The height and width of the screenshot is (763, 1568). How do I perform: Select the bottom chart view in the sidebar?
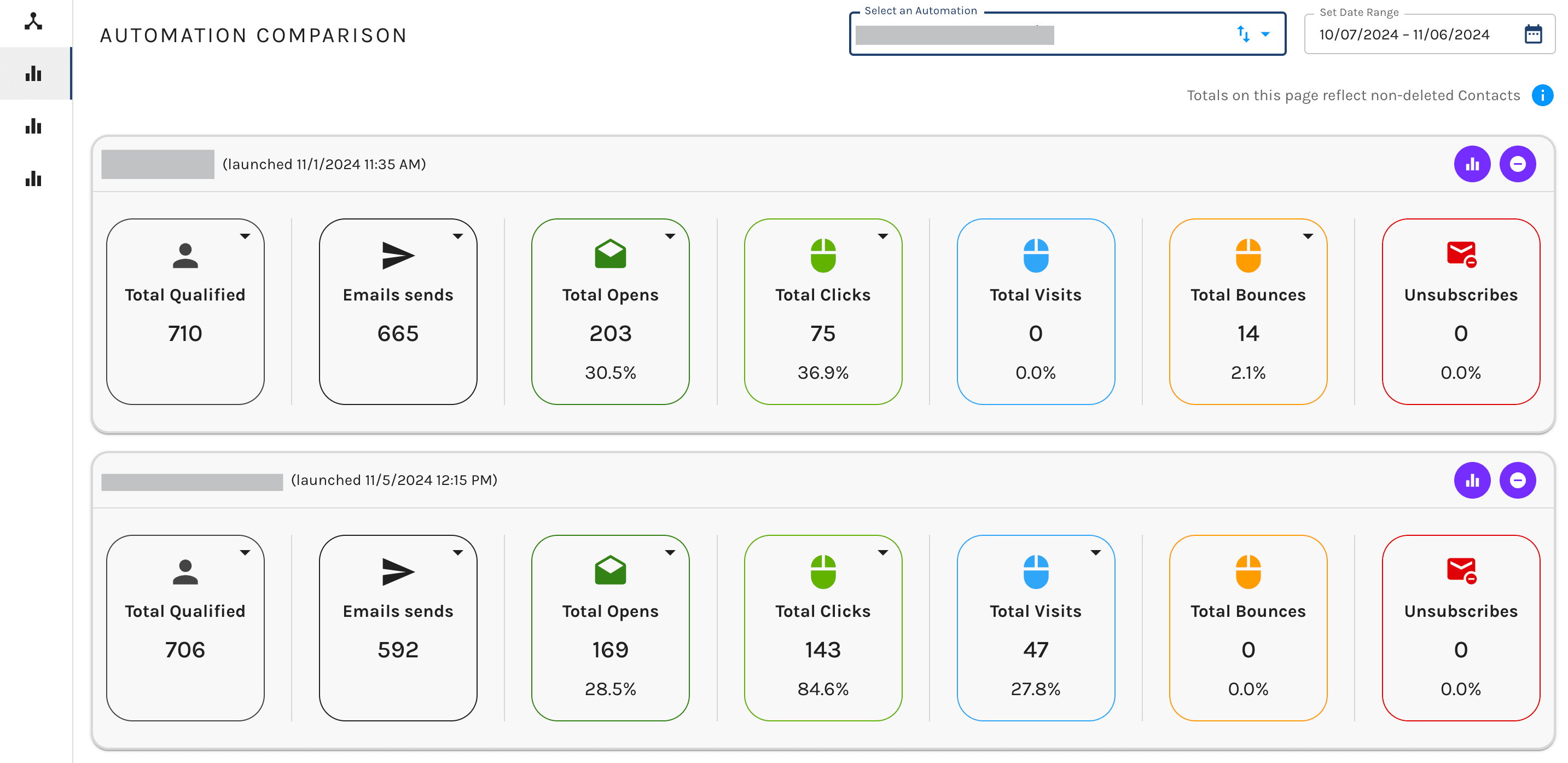coord(33,178)
